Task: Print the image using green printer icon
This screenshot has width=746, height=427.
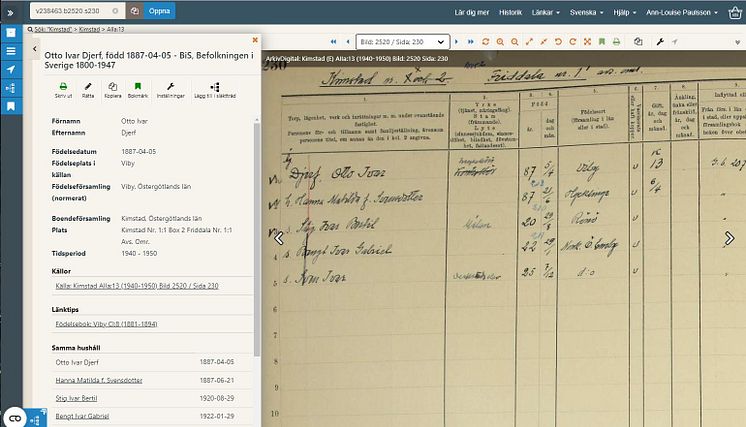Action: click(x=616, y=42)
